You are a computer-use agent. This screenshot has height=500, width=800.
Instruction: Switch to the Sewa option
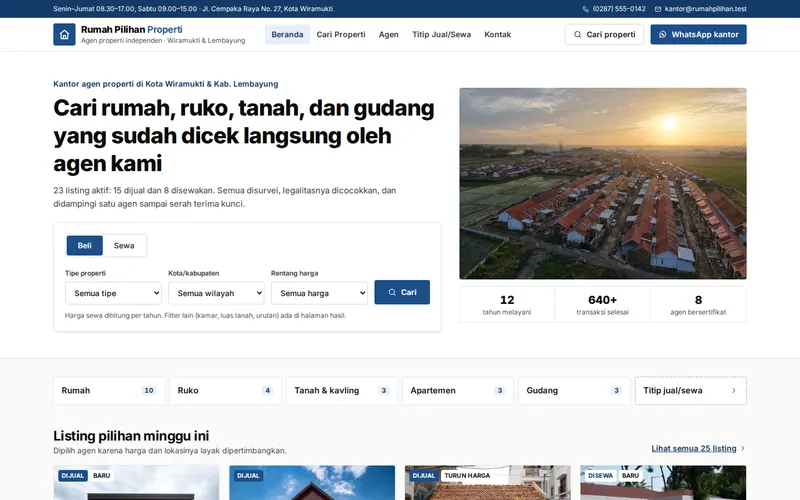(x=124, y=245)
